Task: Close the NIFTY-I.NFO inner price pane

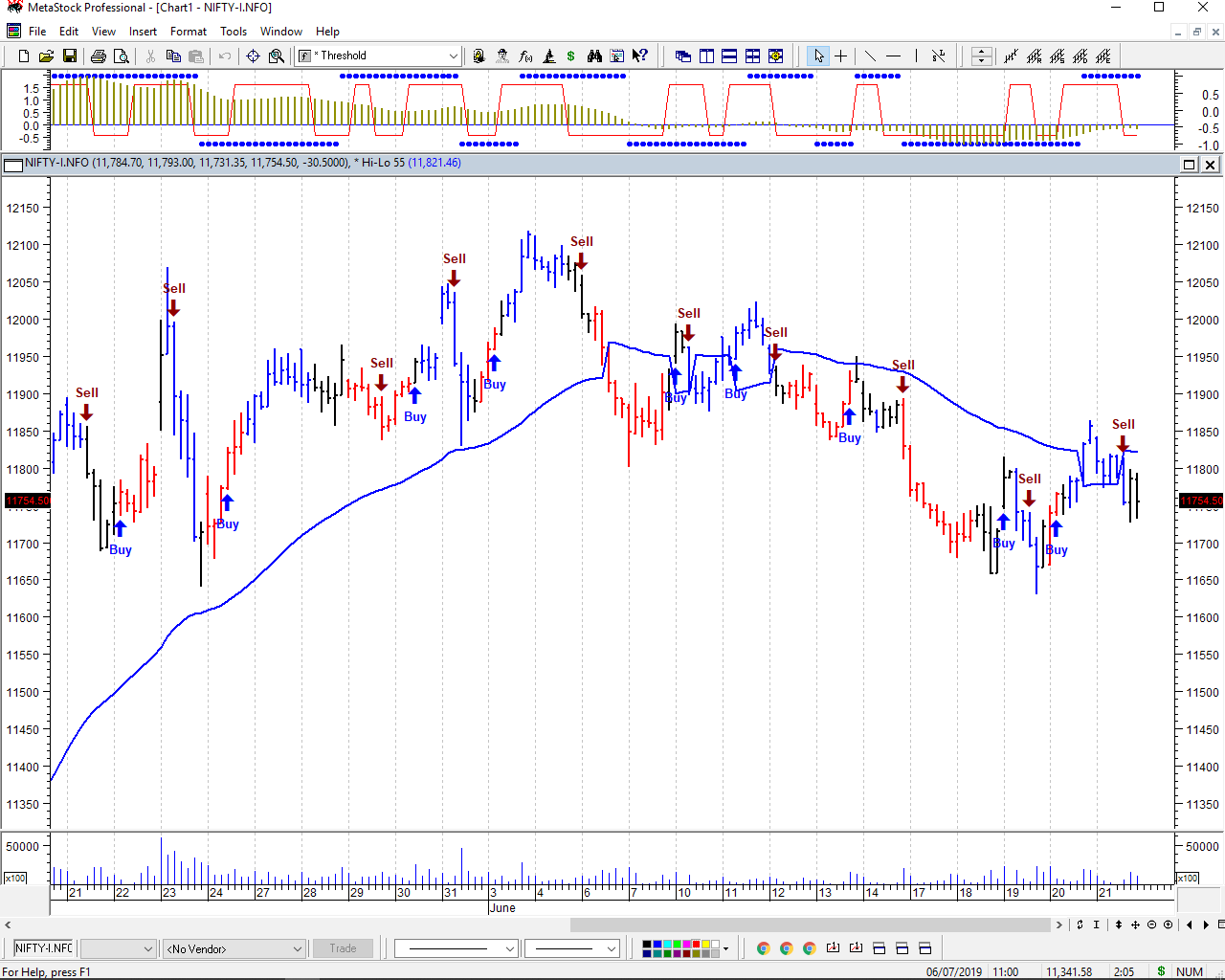Action: coord(1210,165)
